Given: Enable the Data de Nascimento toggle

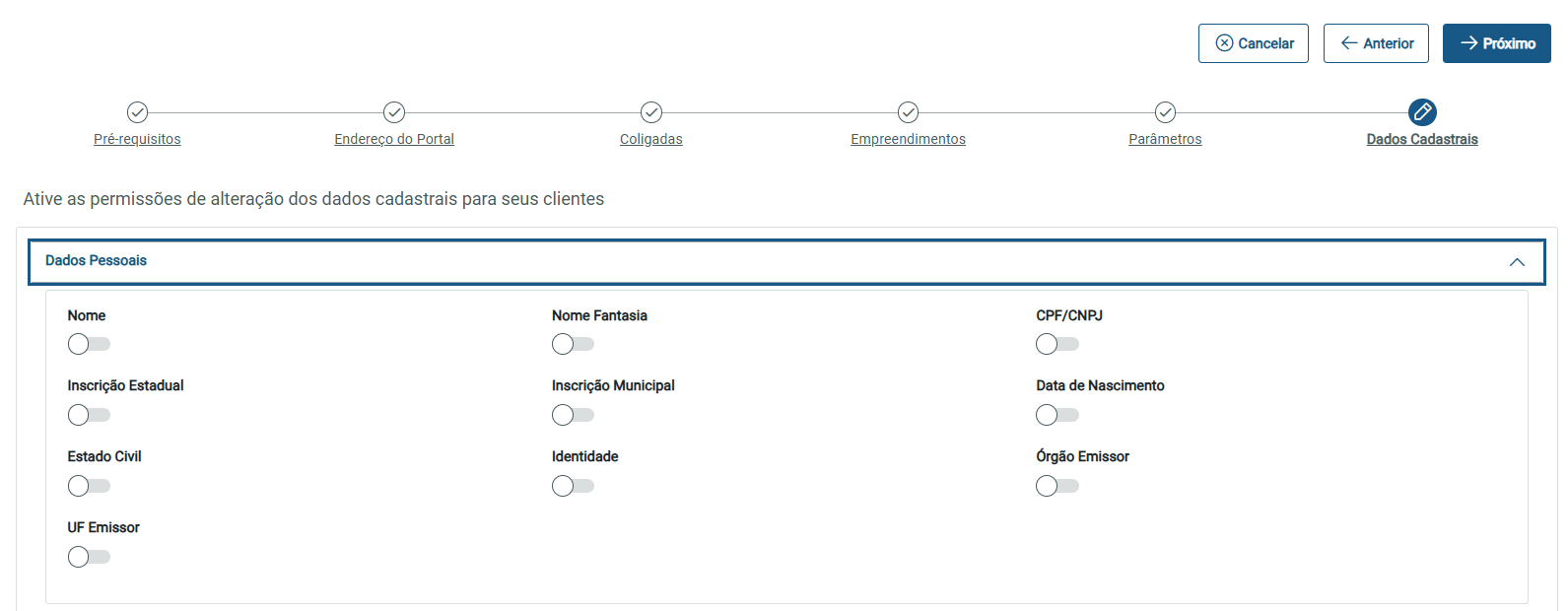Looking at the screenshot, I should pyautogui.click(x=1057, y=415).
